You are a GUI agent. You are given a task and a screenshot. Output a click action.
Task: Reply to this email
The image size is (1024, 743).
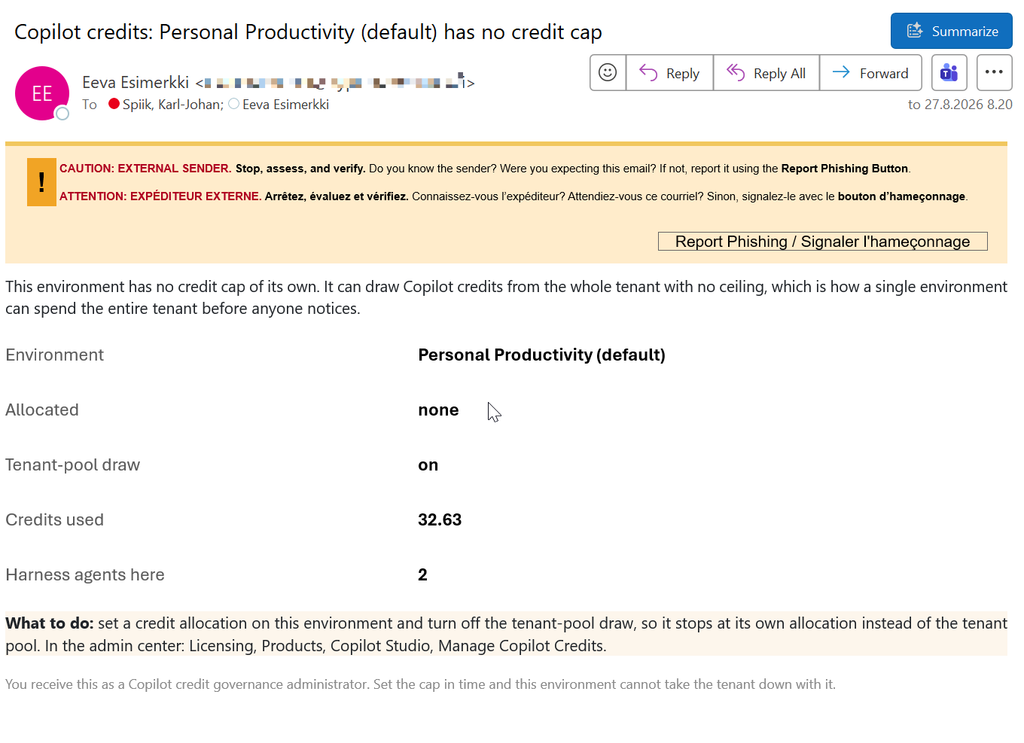669,72
